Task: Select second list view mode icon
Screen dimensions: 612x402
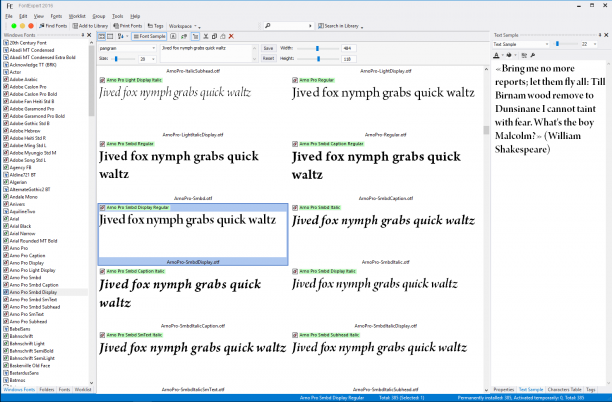Action: 110,36
